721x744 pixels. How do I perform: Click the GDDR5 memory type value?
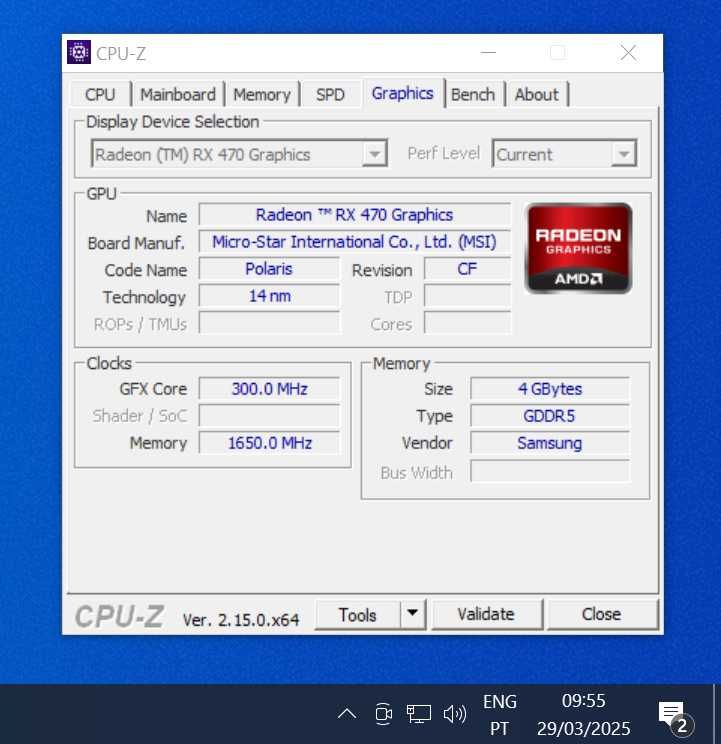click(550, 416)
